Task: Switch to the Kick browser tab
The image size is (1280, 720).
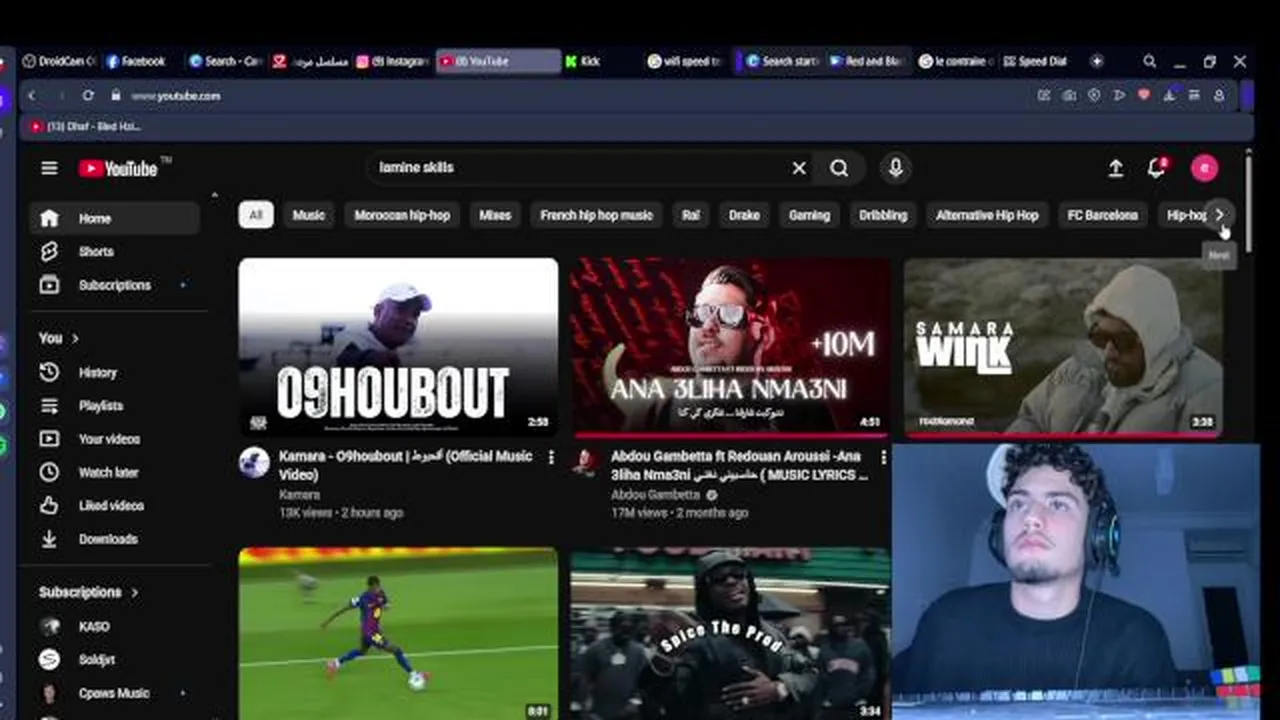Action: pos(598,61)
